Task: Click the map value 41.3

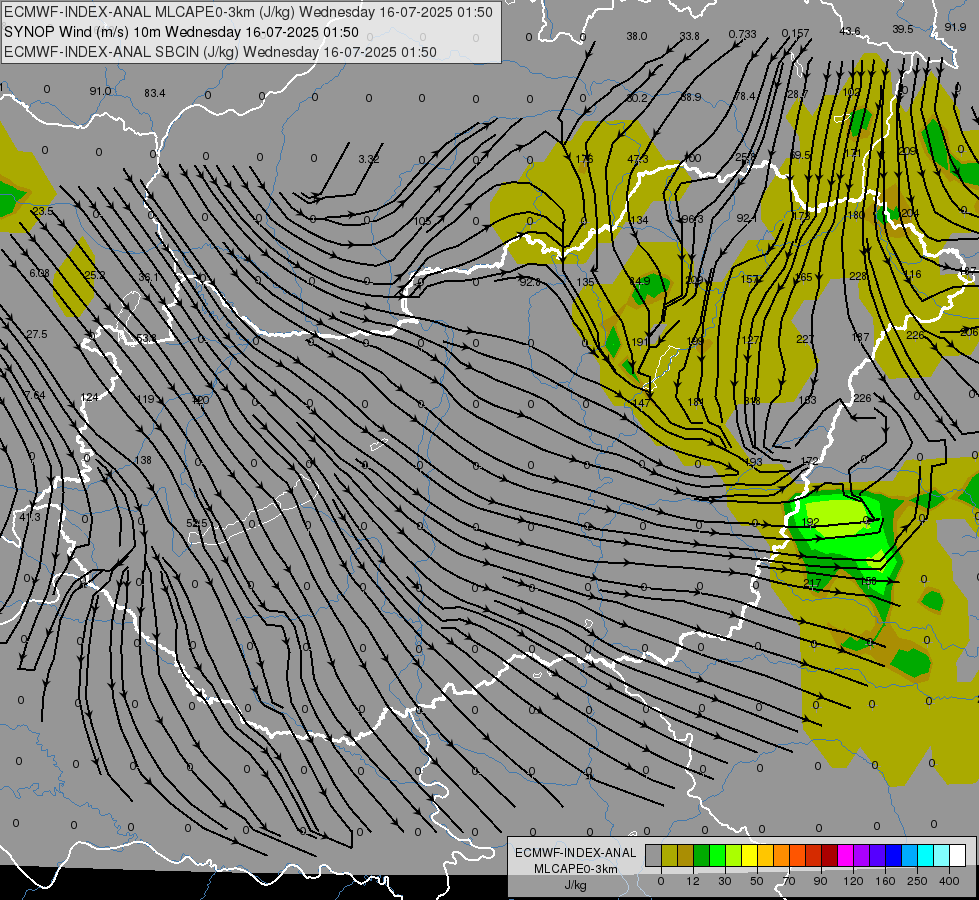Action: [x=30, y=517]
